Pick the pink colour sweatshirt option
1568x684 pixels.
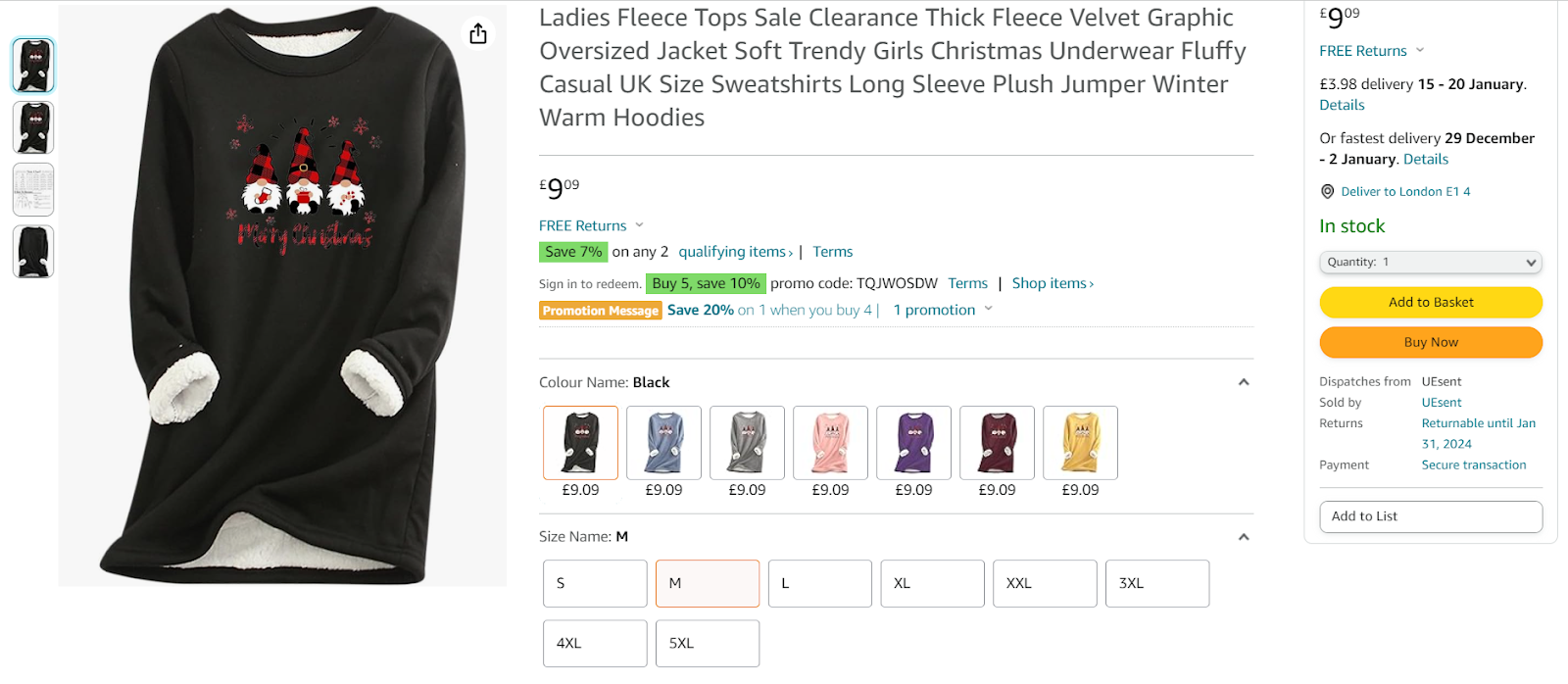[830, 443]
